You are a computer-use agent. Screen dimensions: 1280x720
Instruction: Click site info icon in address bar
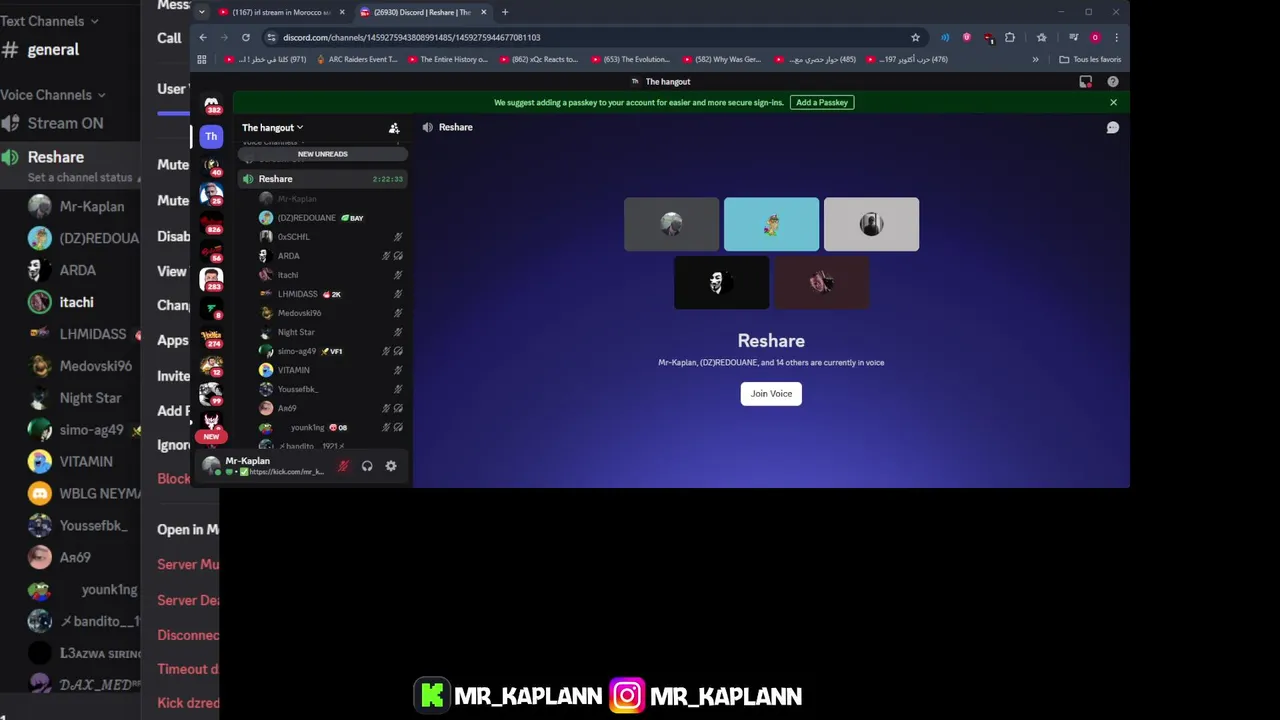coord(271,37)
